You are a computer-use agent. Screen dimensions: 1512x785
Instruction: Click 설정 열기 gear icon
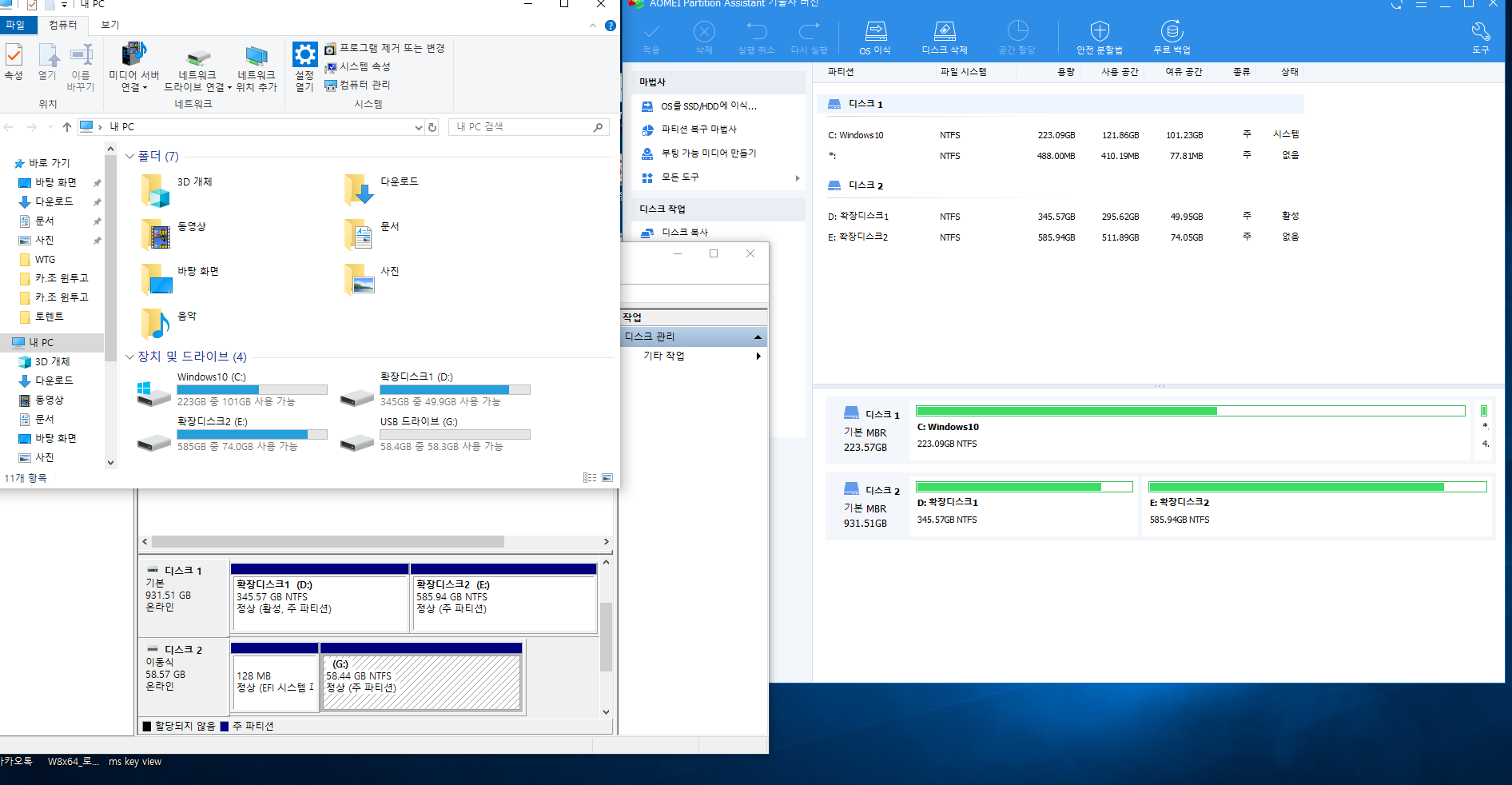pos(304,66)
